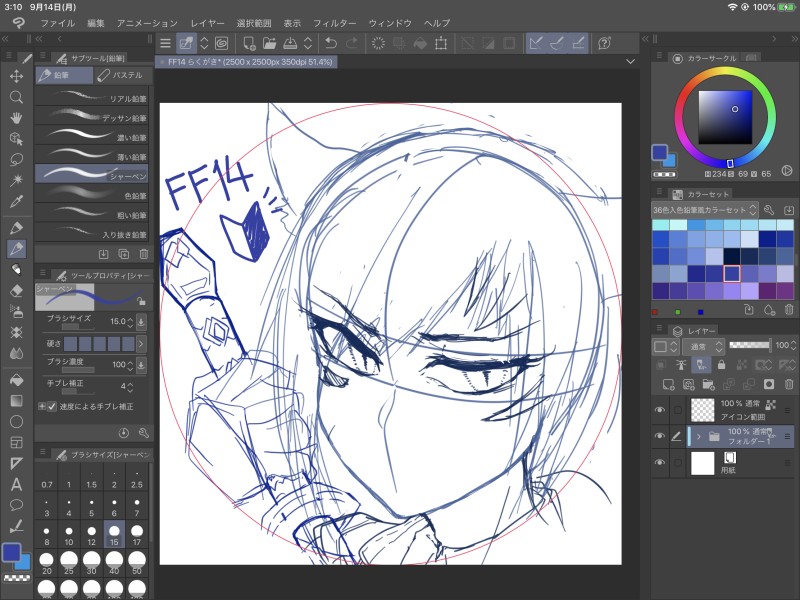Select the Auto select wand tool
800x600 pixels.
pyautogui.click(x=16, y=180)
